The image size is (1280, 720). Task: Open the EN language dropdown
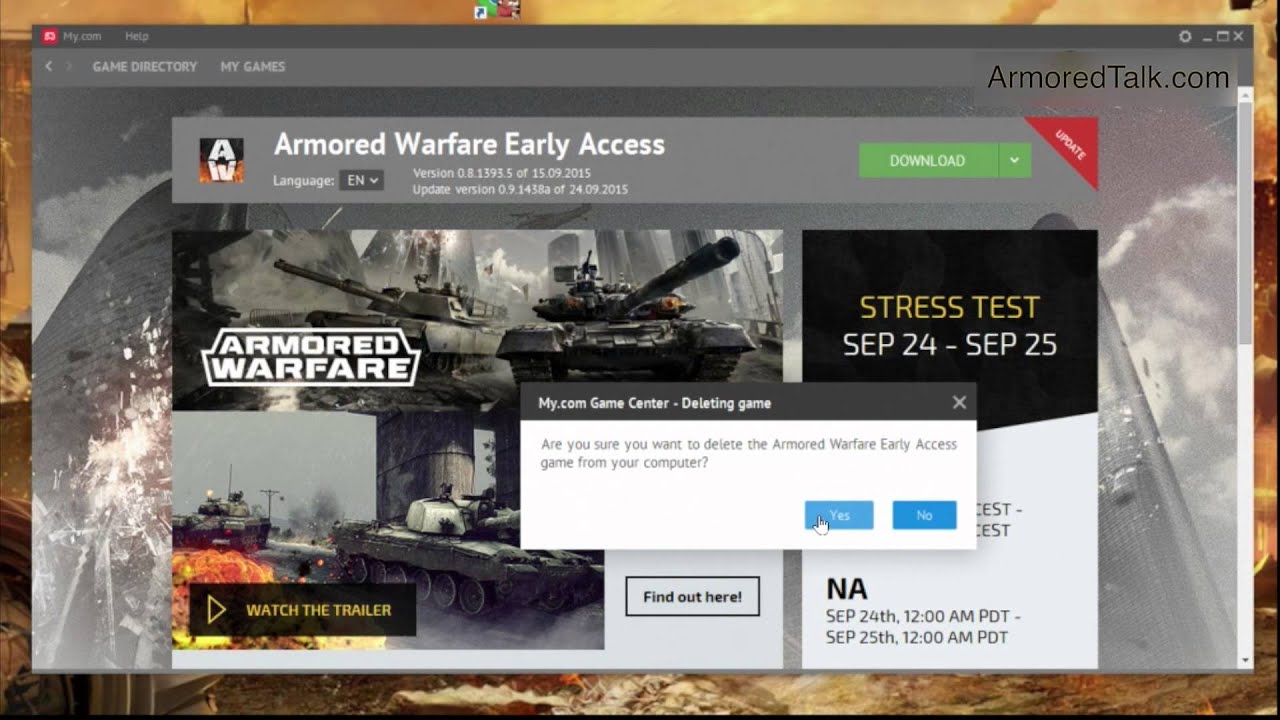[360, 180]
